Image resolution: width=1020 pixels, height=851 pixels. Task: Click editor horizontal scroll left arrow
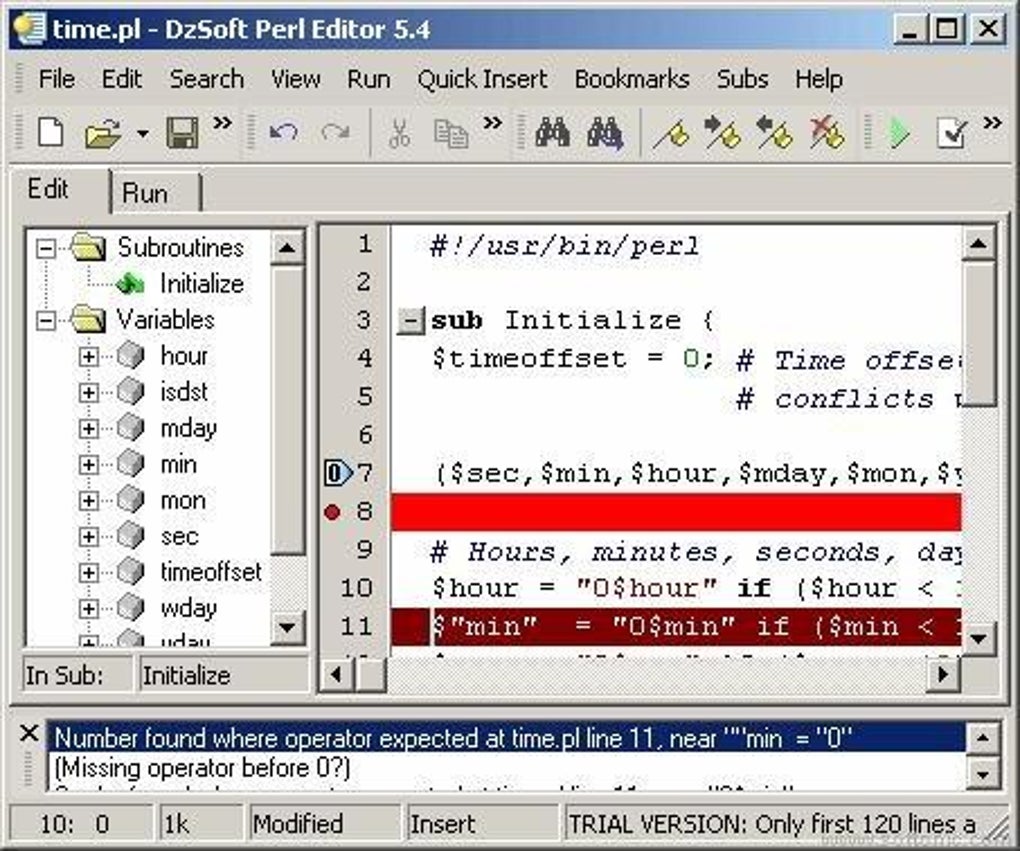pyautogui.click(x=336, y=675)
